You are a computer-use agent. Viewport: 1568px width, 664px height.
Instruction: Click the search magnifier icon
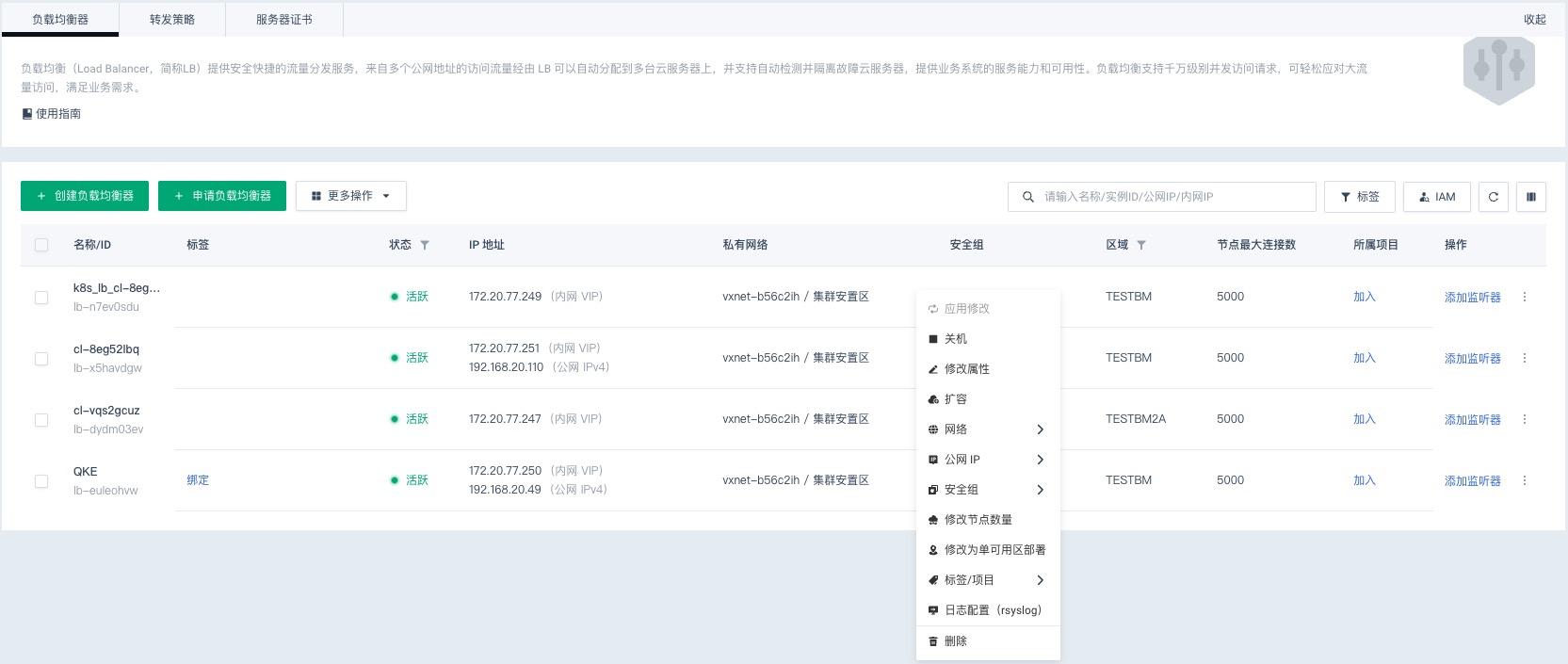pyautogui.click(x=1027, y=197)
